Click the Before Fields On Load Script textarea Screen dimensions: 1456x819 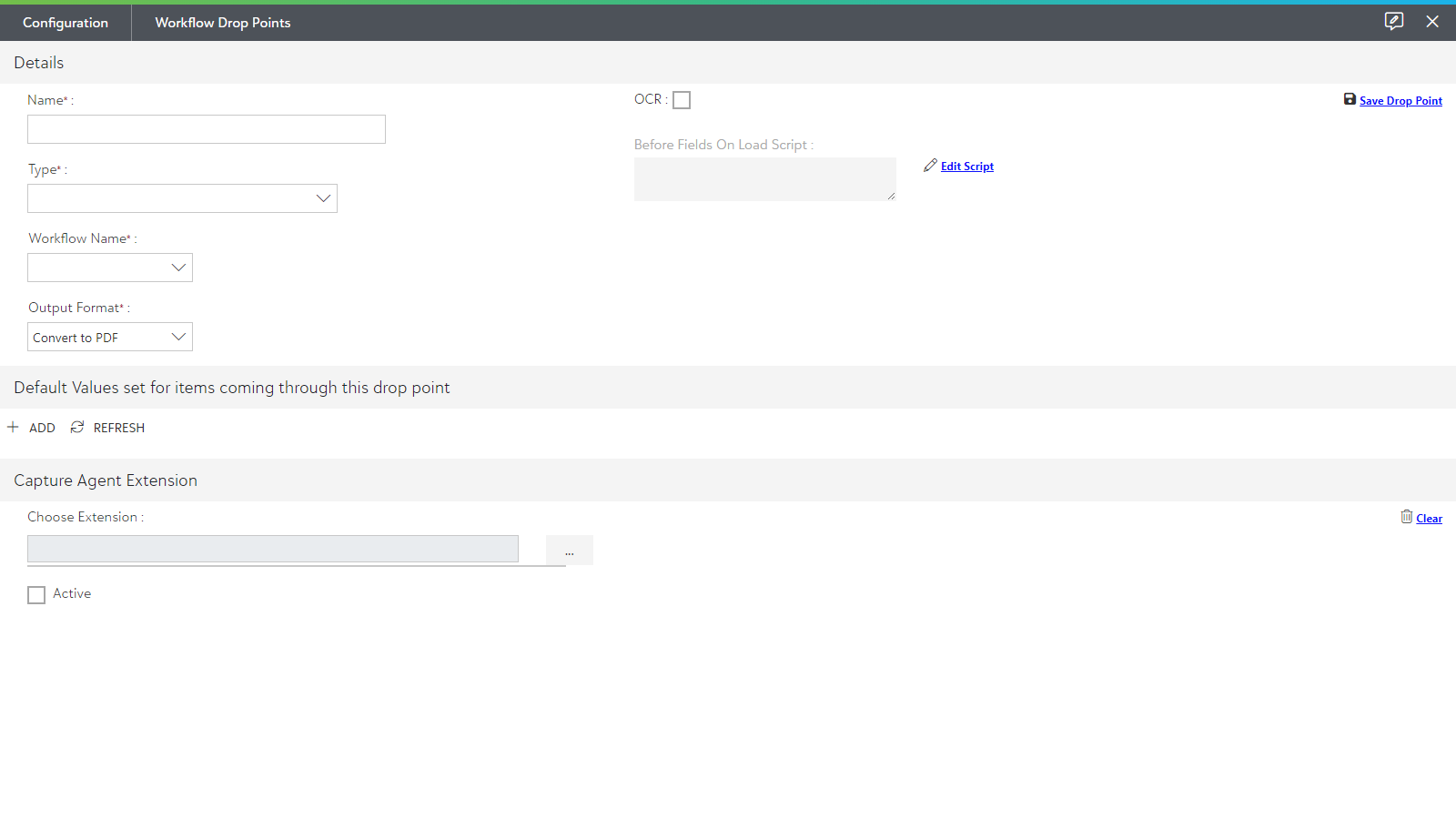click(x=764, y=179)
